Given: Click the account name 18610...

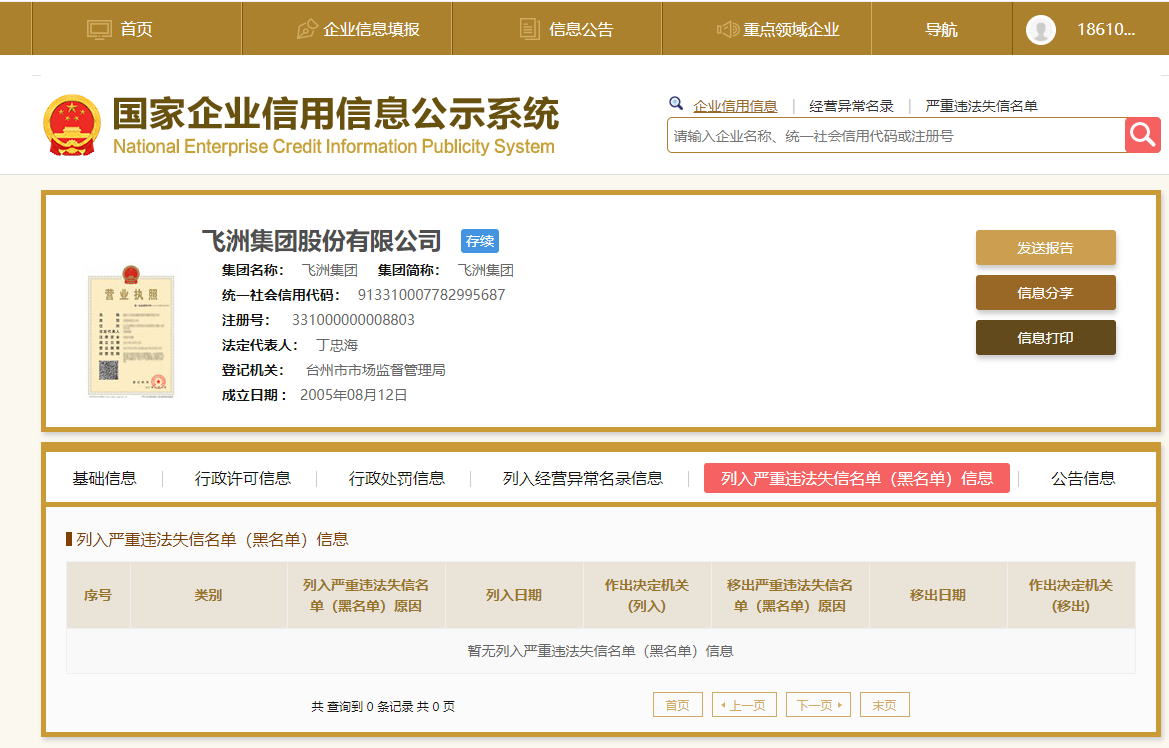Looking at the screenshot, I should tap(1106, 29).
